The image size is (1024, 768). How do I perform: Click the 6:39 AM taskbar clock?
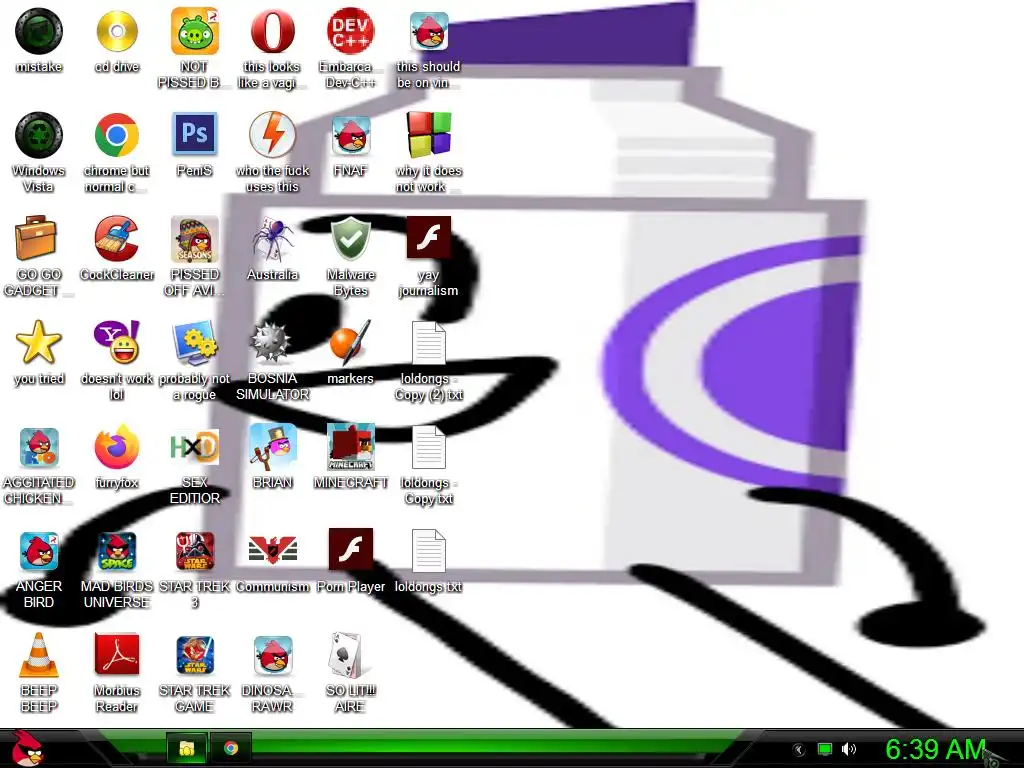click(935, 749)
